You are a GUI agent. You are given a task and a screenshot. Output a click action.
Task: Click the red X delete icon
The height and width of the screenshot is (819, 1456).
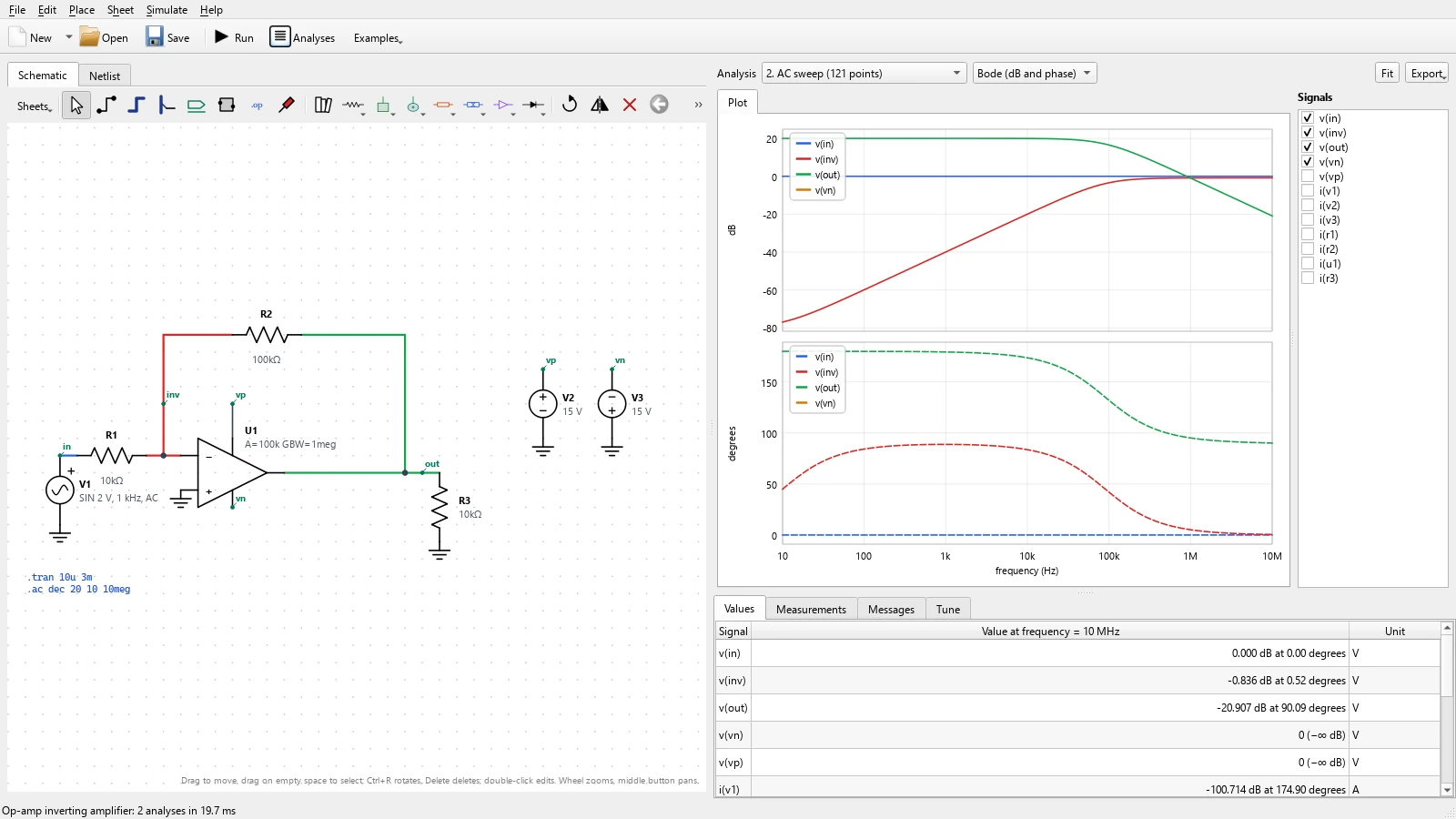coord(630,105)
